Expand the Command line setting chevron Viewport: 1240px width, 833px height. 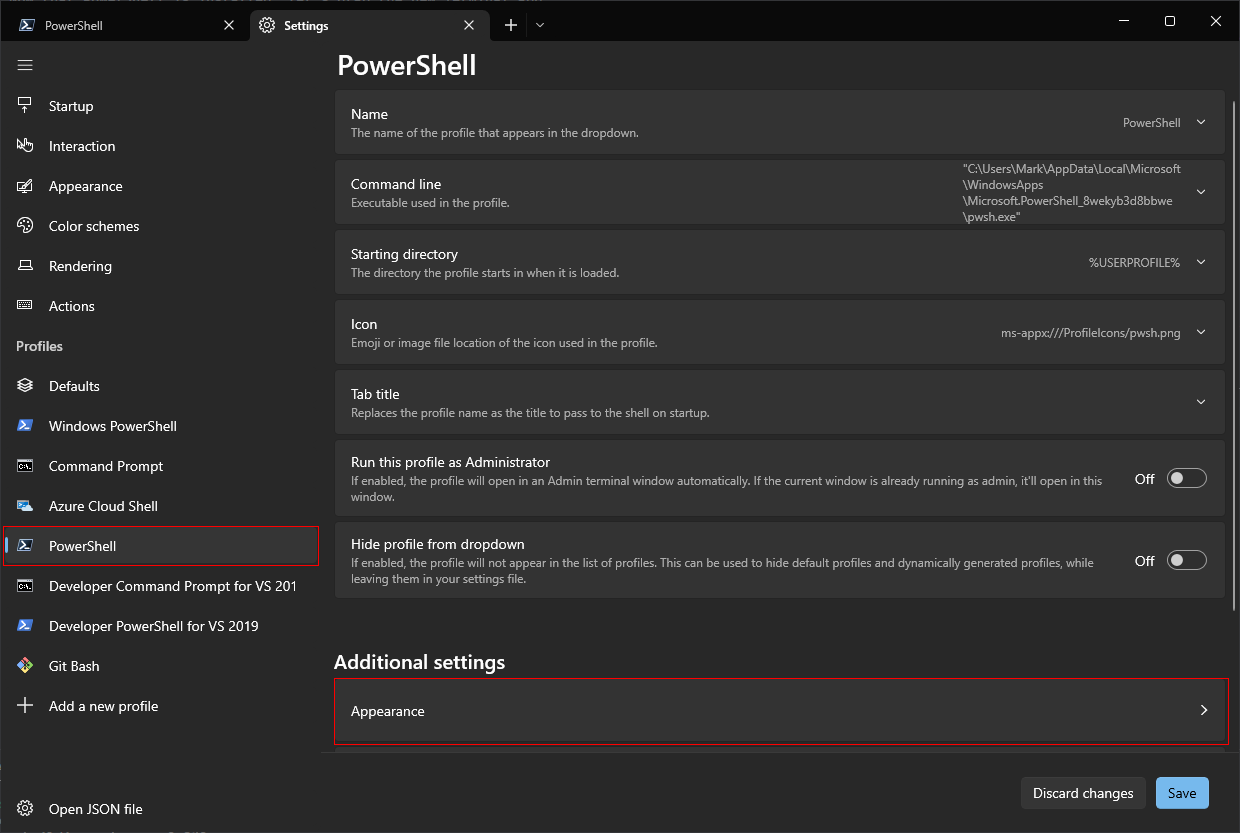pos(1201,192)
